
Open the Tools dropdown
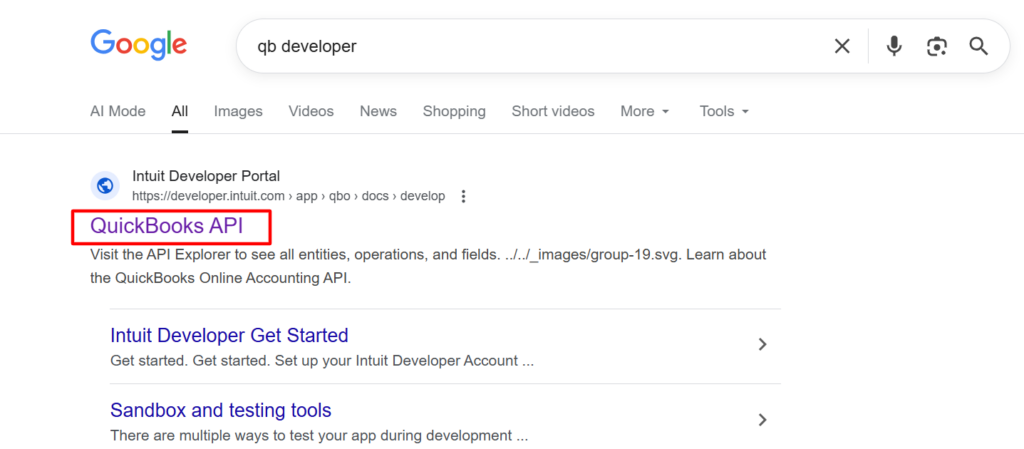(724, 111)
